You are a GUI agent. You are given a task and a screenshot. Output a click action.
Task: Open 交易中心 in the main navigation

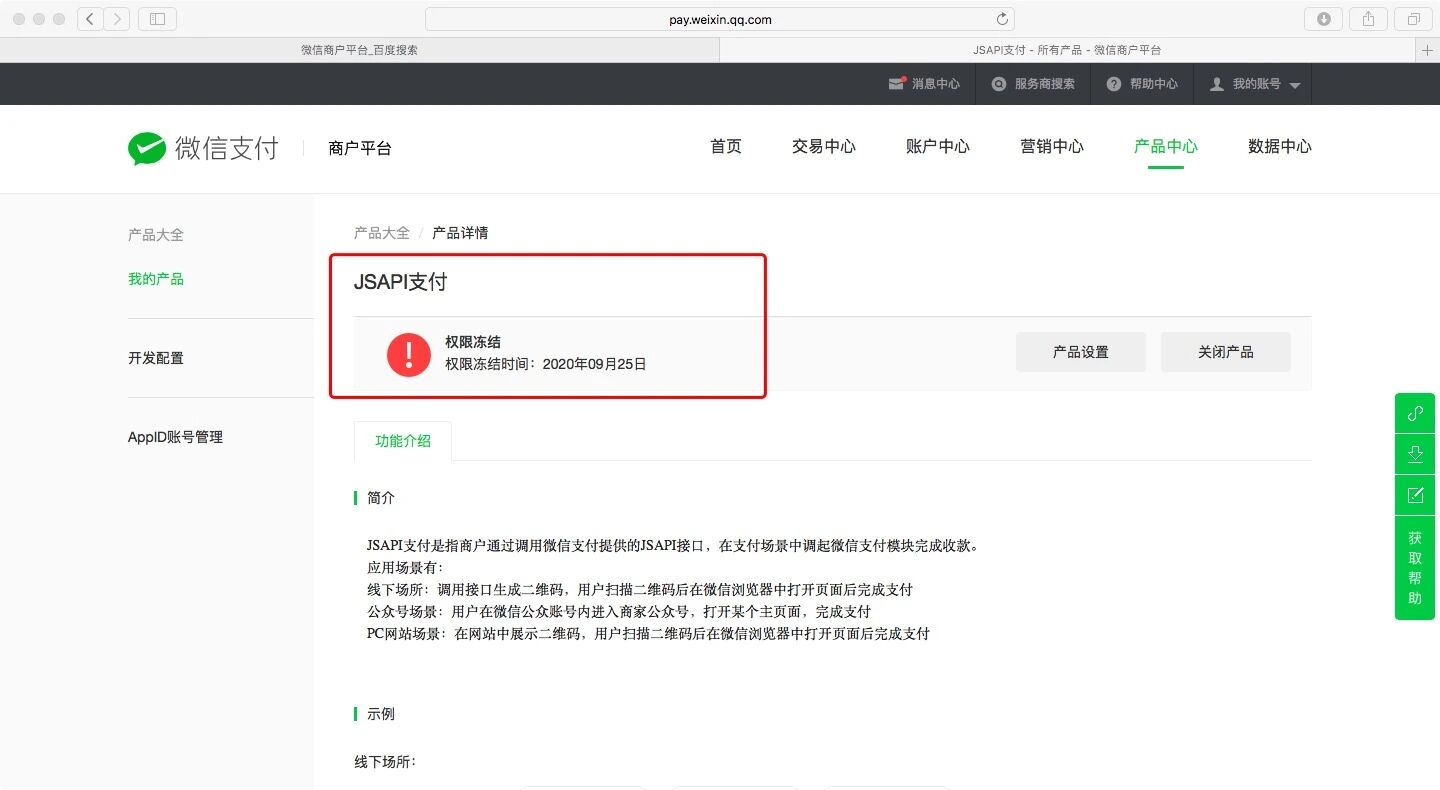coord(824,146)
